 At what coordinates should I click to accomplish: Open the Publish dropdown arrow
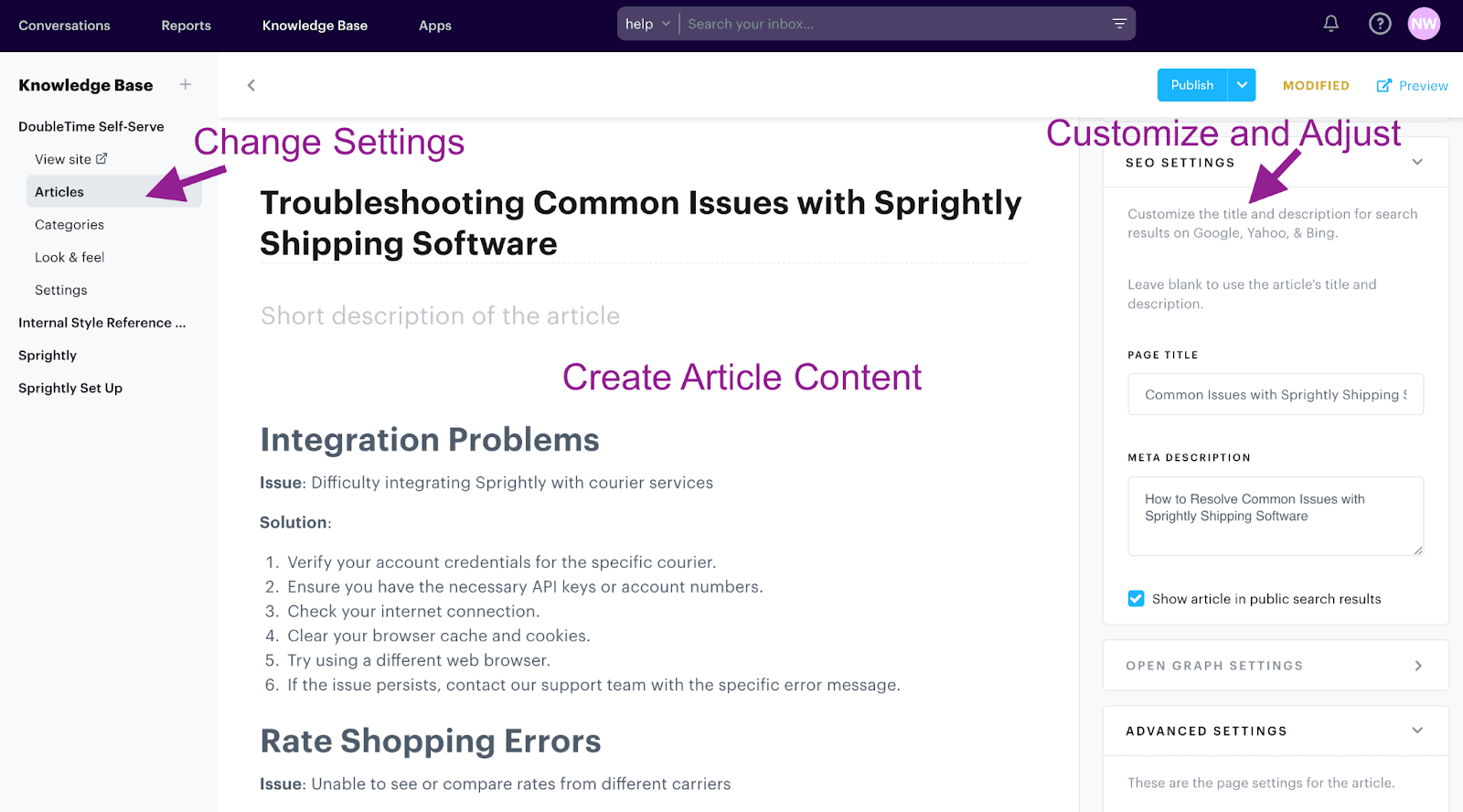click(1242, 84)
